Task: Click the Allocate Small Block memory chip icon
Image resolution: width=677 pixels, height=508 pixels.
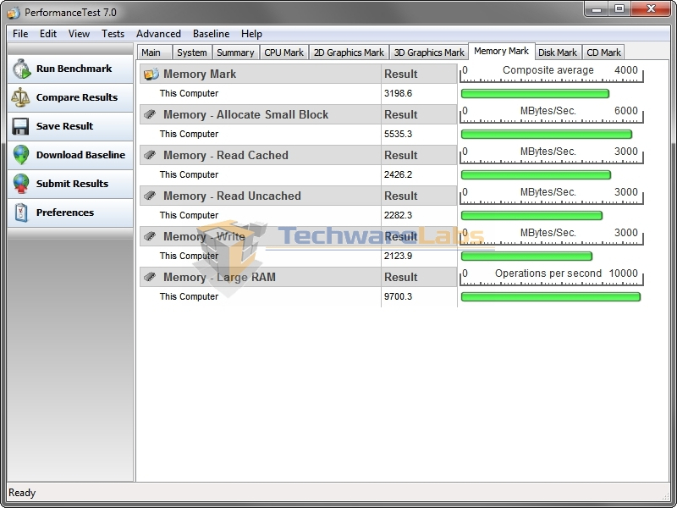Action: [x=150, y=114]
